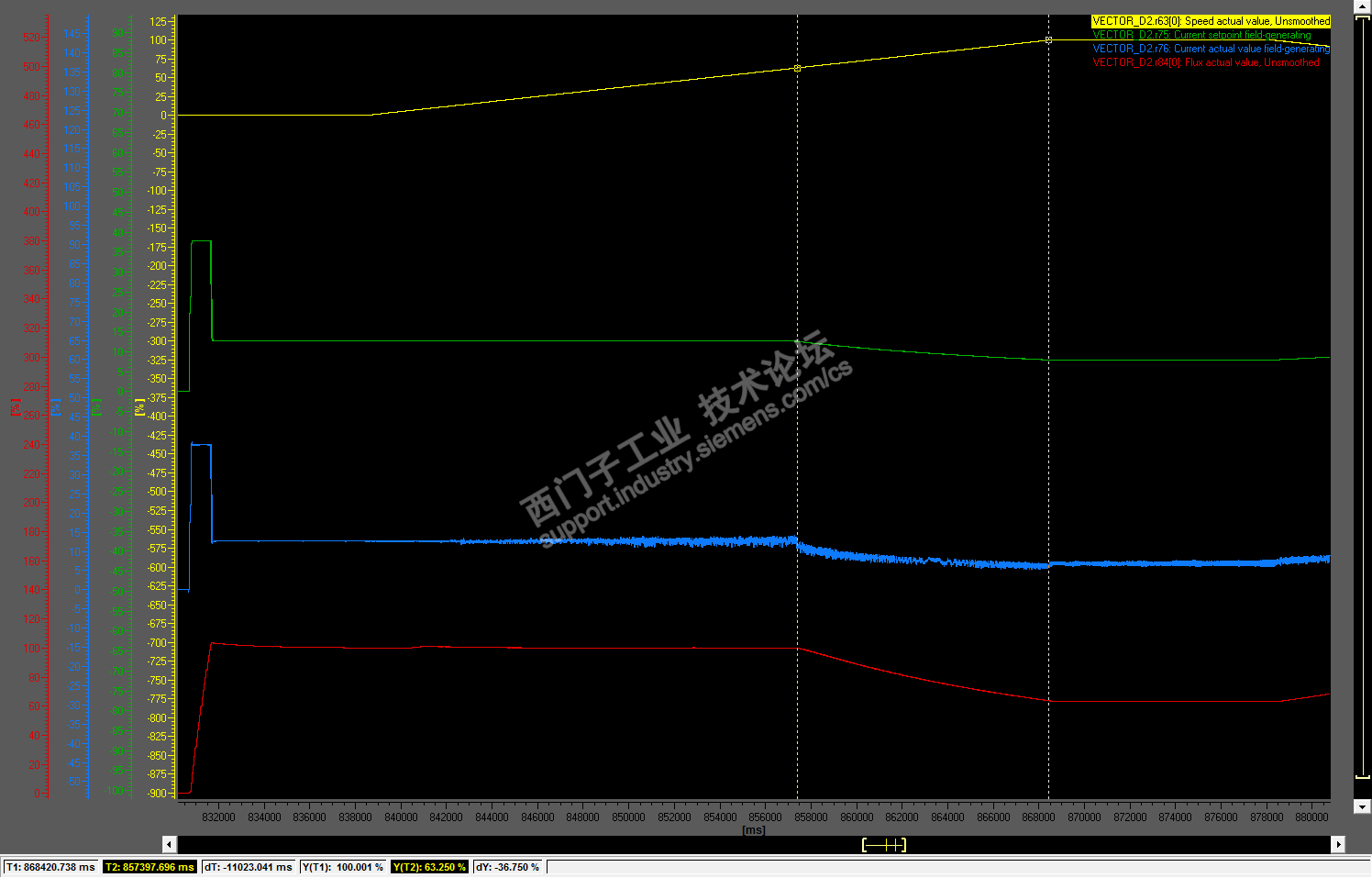Click the T1: 868420.738 ms status field

coord(51,867)
